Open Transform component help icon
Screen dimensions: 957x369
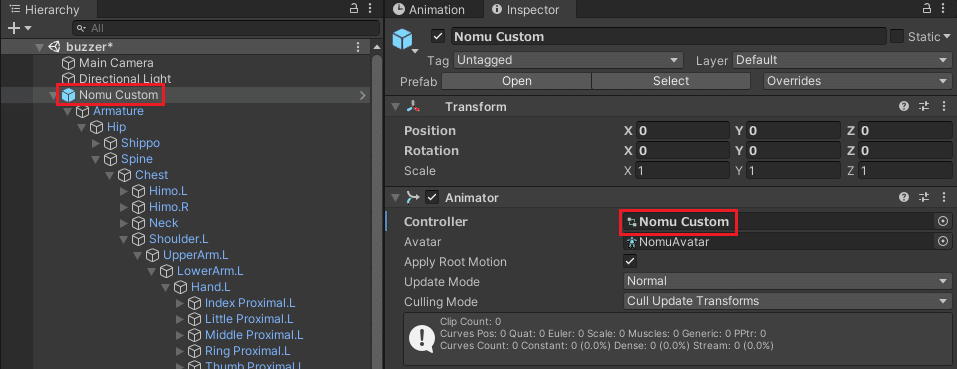point(904,106)
